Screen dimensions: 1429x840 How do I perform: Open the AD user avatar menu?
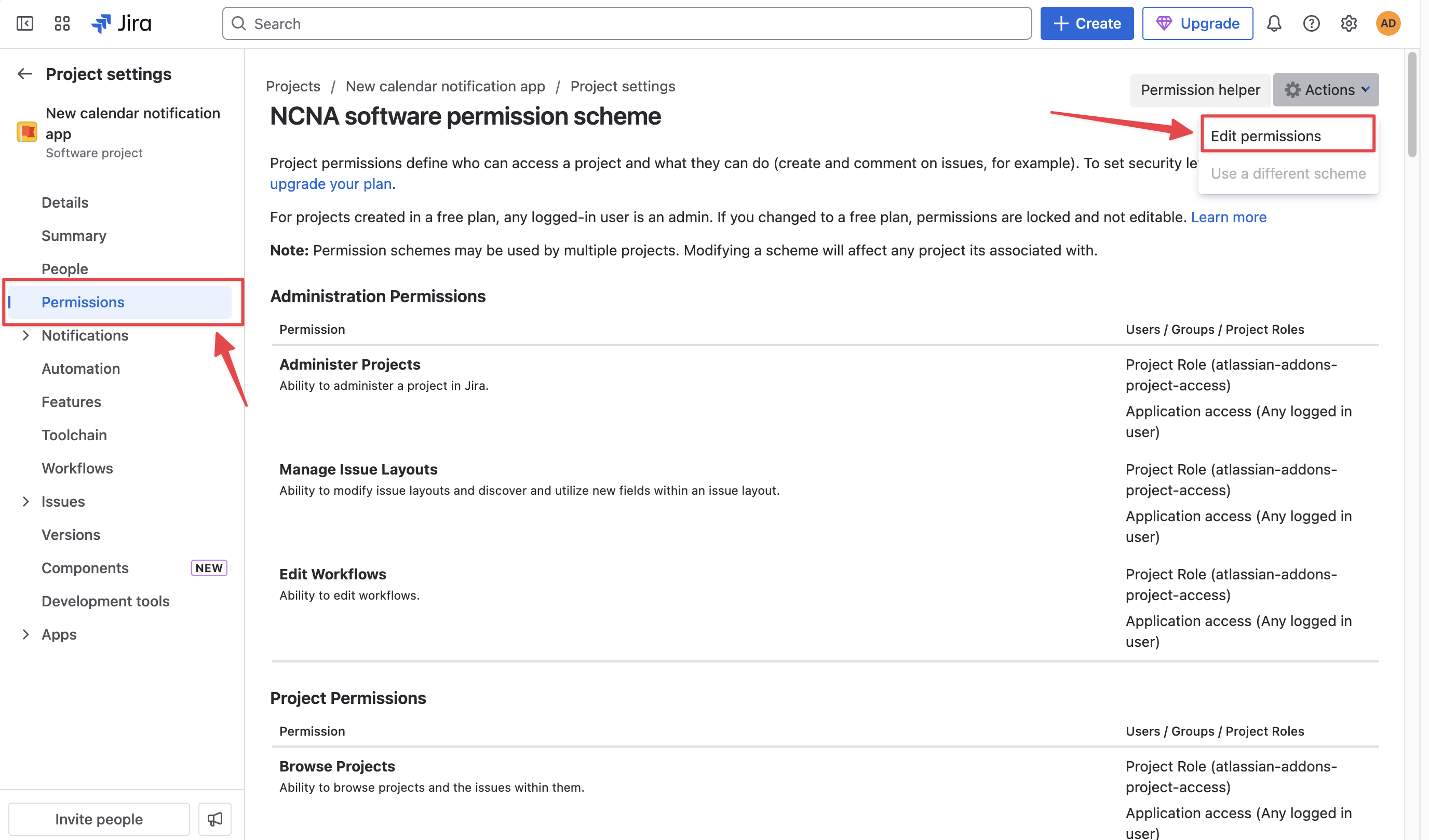1387,23
